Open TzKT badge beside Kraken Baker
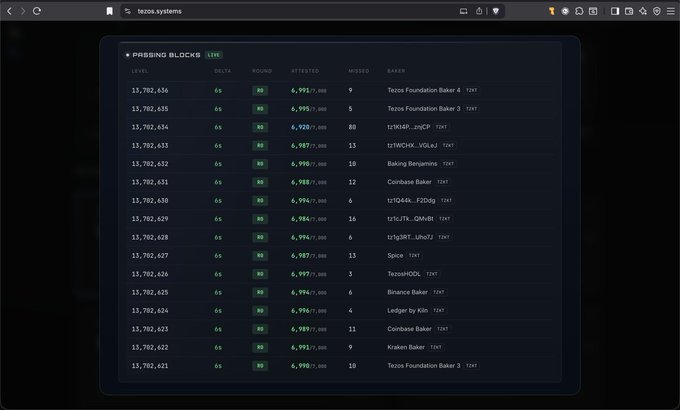 click(436, 347)
